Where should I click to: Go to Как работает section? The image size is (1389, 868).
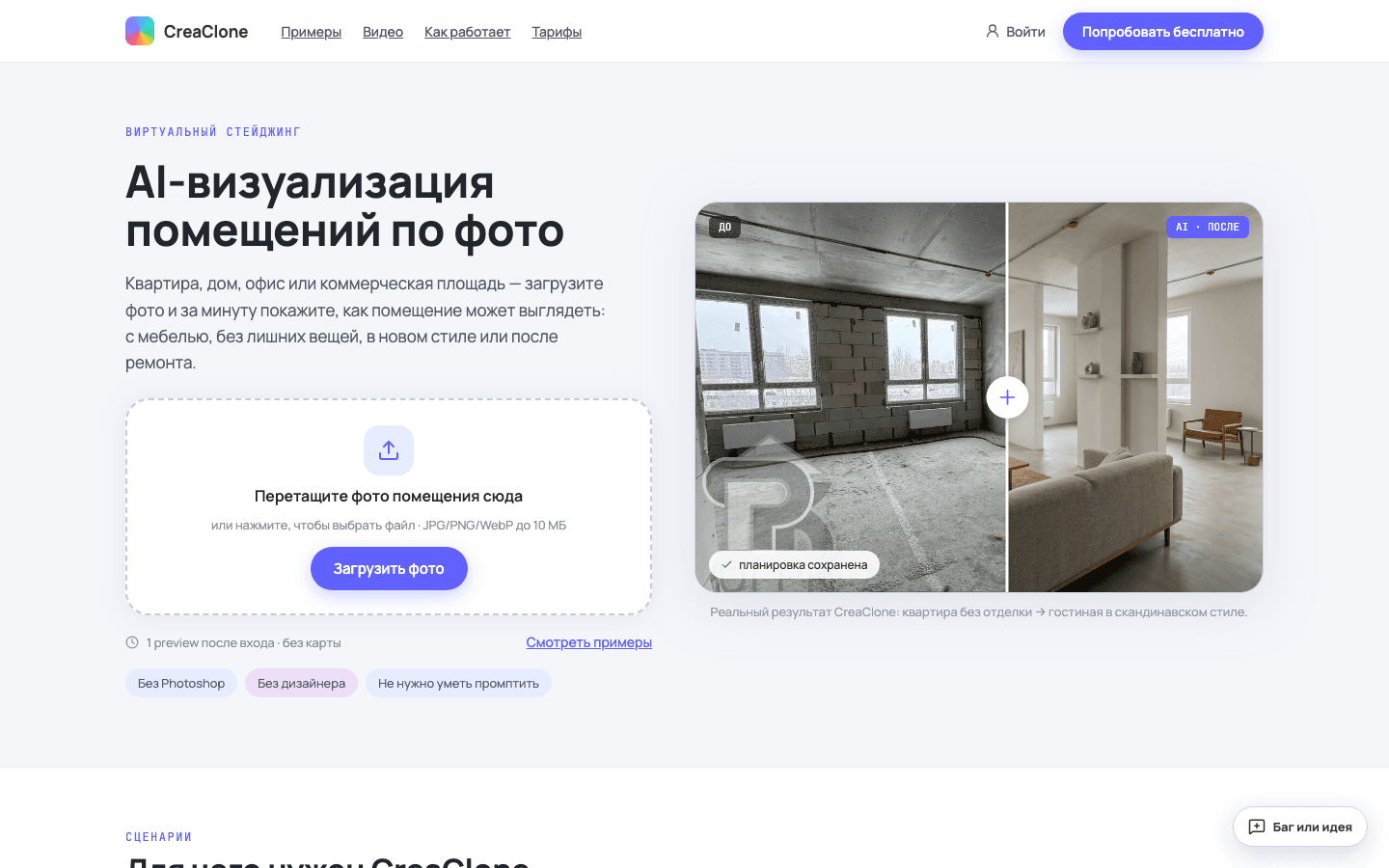pos(467,32)
